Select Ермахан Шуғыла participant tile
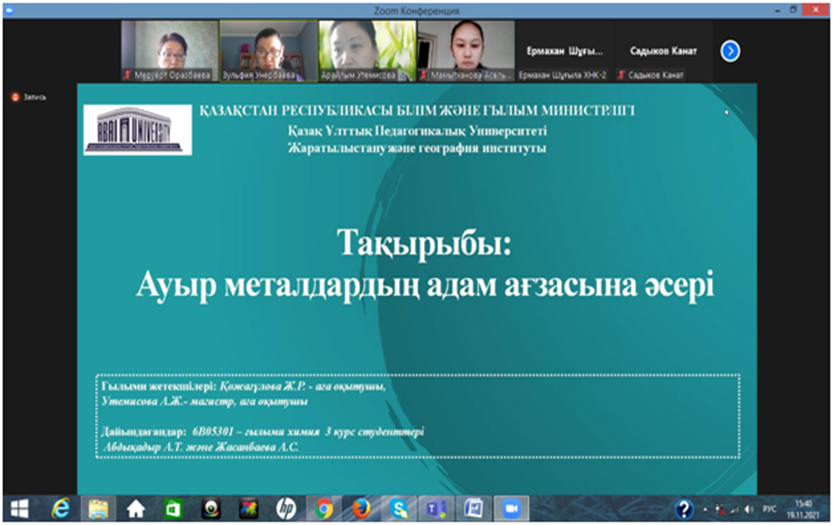The width and height of the screenshot is (833, 525). point(566,51)
